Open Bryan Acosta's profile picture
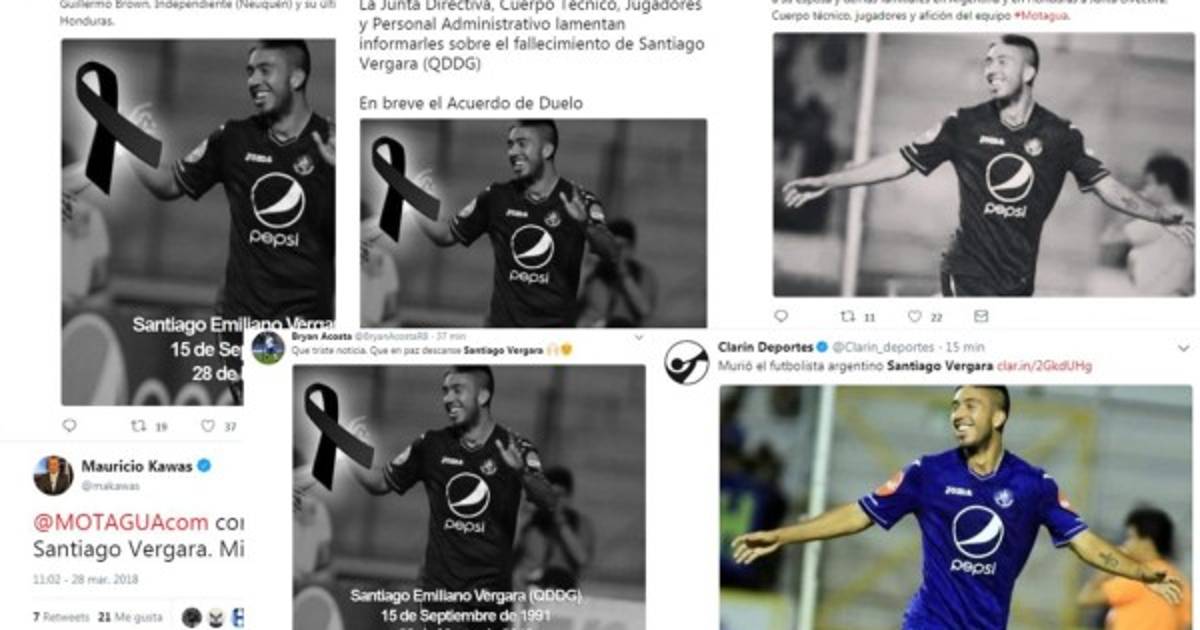 click(268, 348)
